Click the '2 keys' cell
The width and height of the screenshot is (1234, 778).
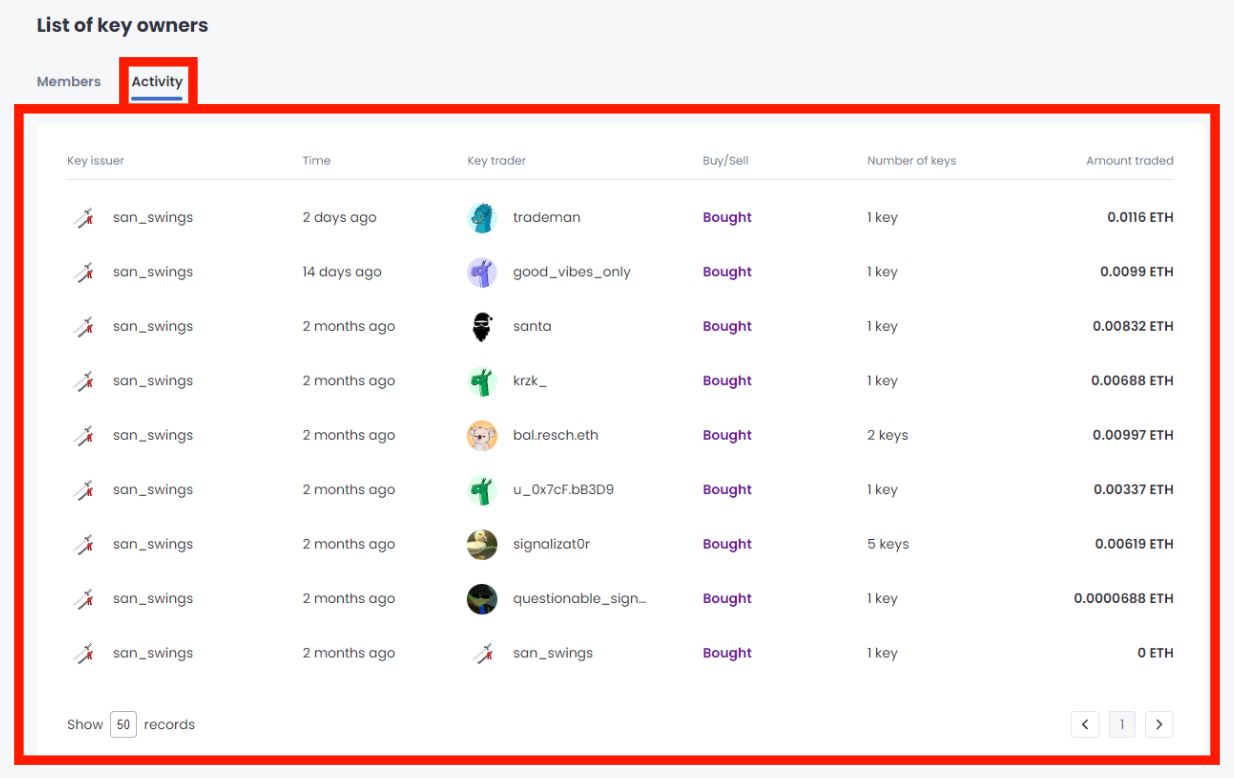point(888,436)
